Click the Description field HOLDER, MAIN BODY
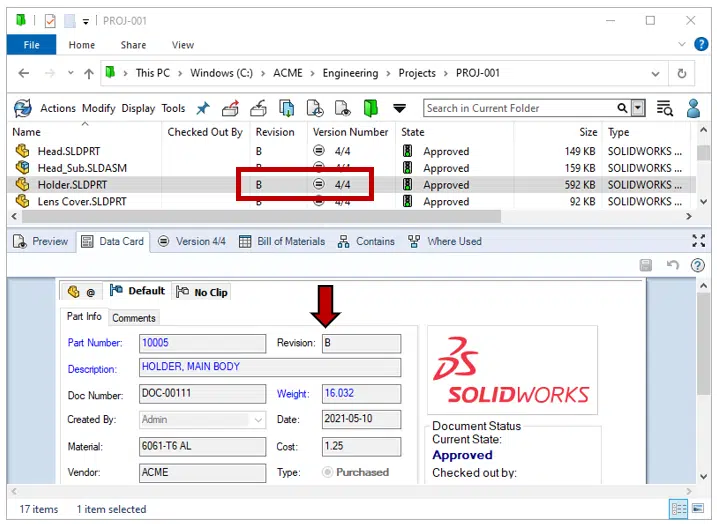Screen dimensions: 717x524 pyautogui.click(x=270, y=367)
